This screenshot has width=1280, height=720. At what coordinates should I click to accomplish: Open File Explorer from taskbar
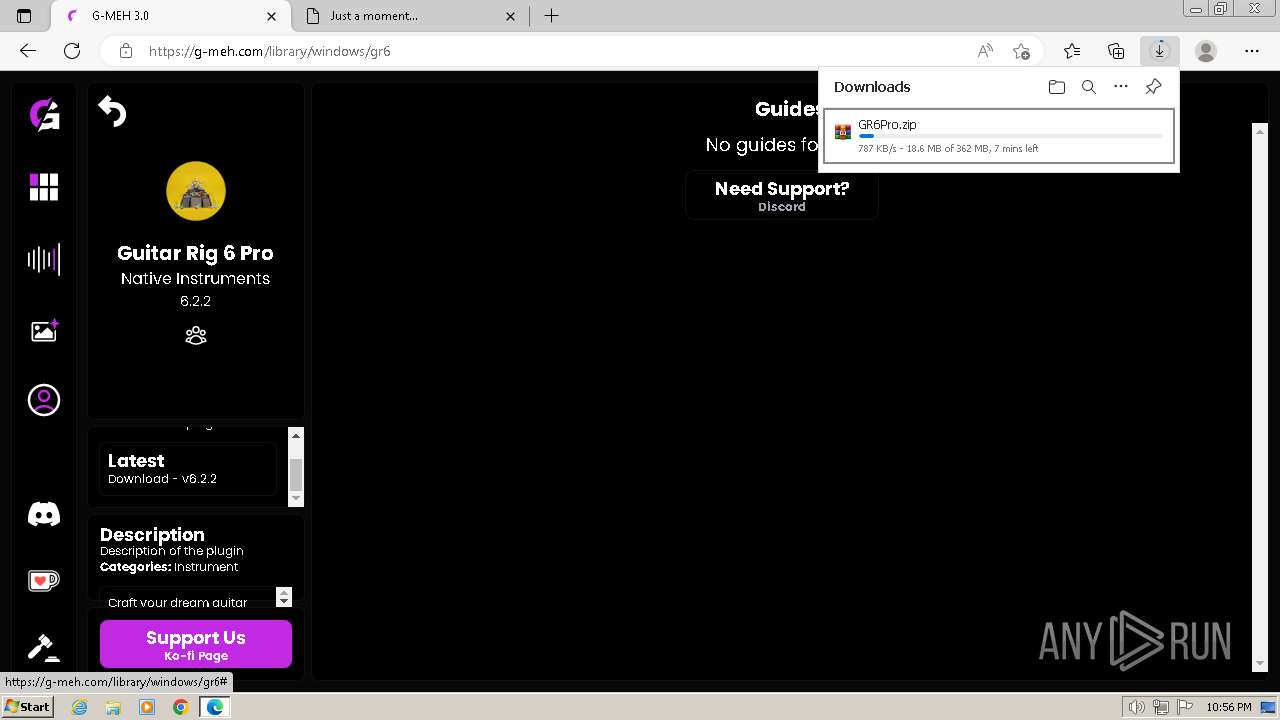point(113,707)
